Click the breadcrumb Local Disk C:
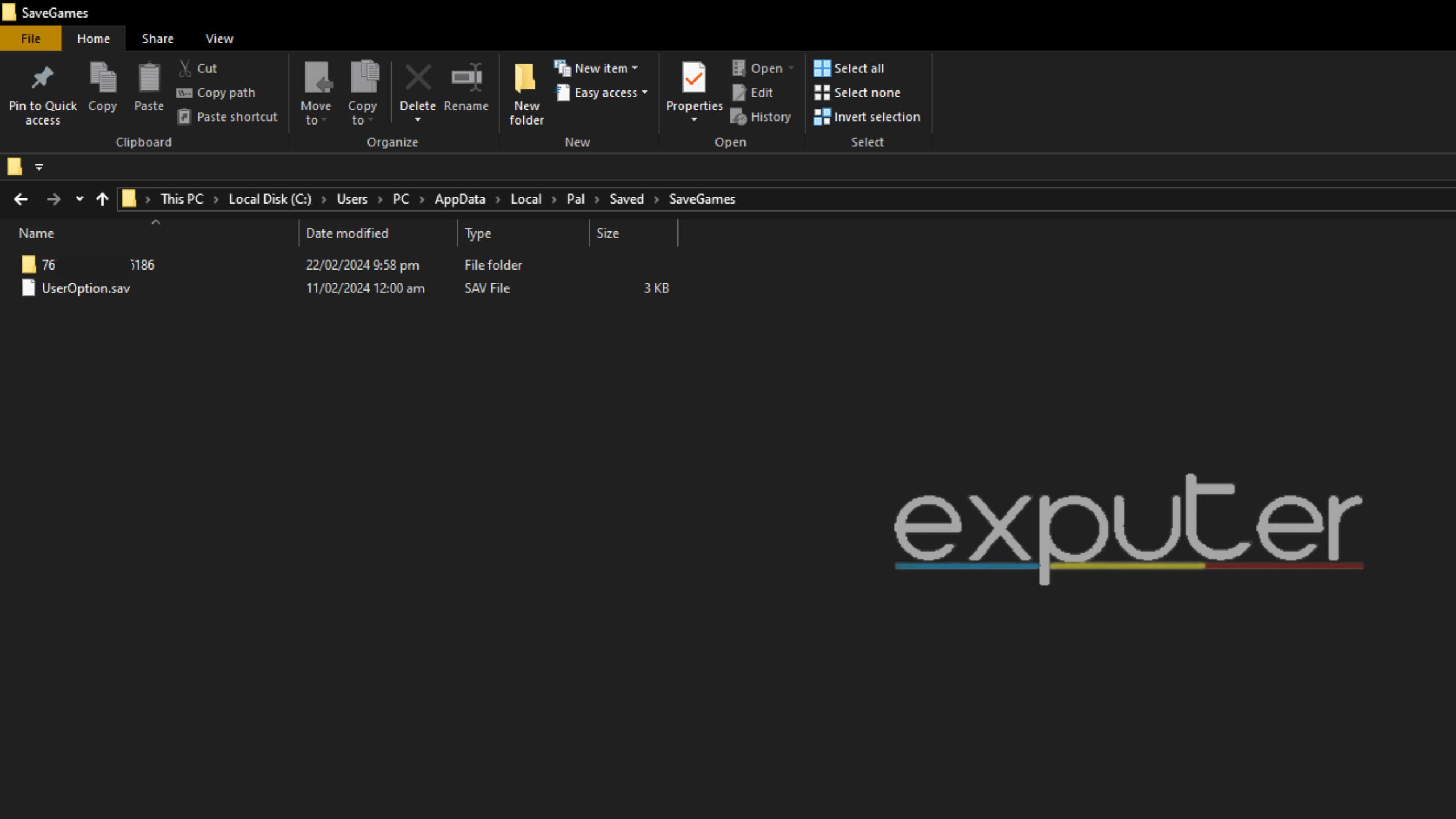The height and width of the screenshot is (819, 1456). click(x=269, y=199)
